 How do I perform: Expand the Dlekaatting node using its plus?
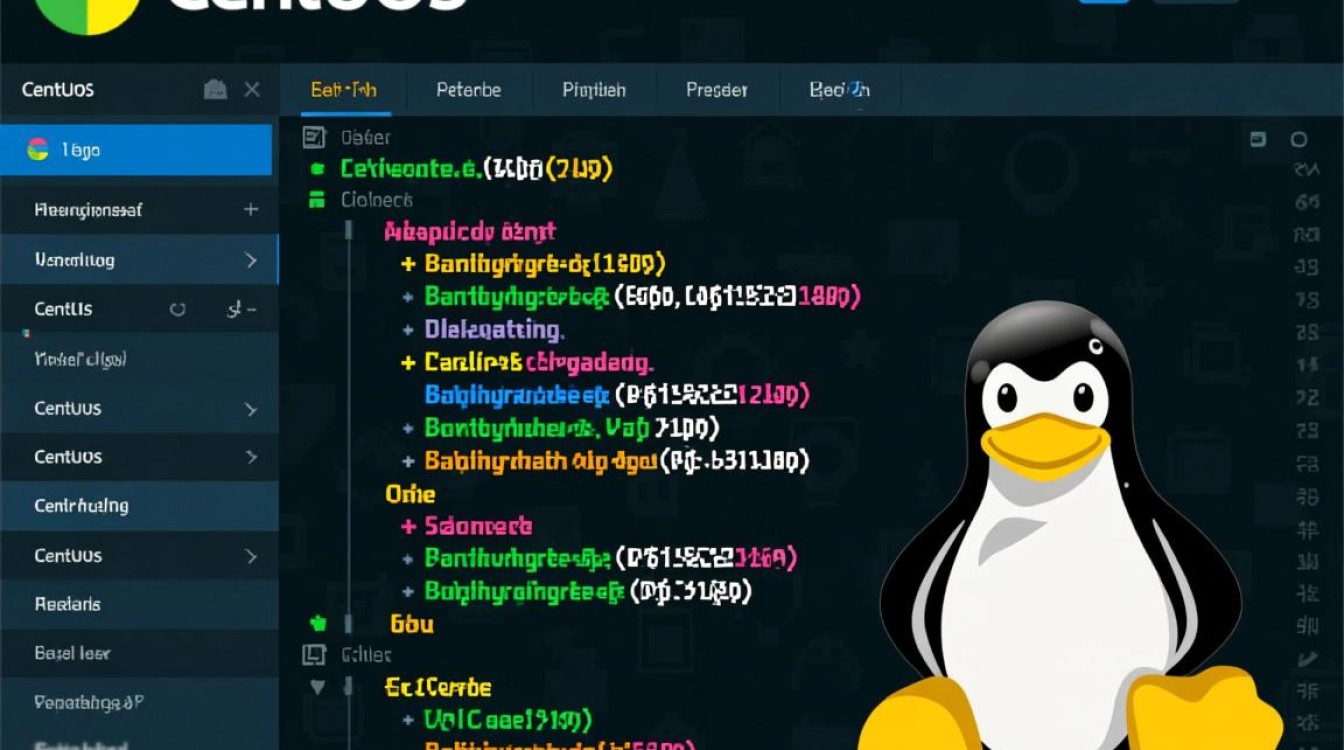tap(408, 329)
